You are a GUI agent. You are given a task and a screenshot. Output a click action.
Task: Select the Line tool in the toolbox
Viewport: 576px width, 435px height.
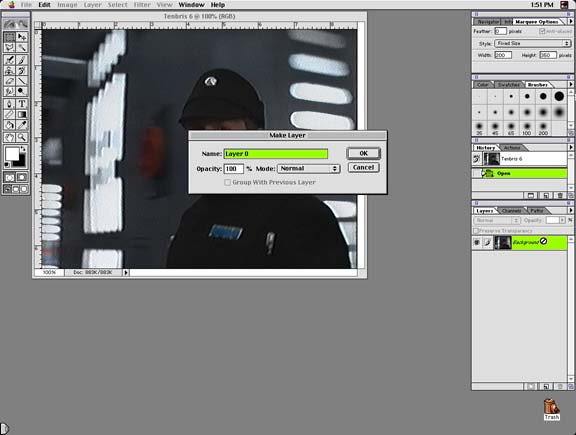[x=22, y=80]
